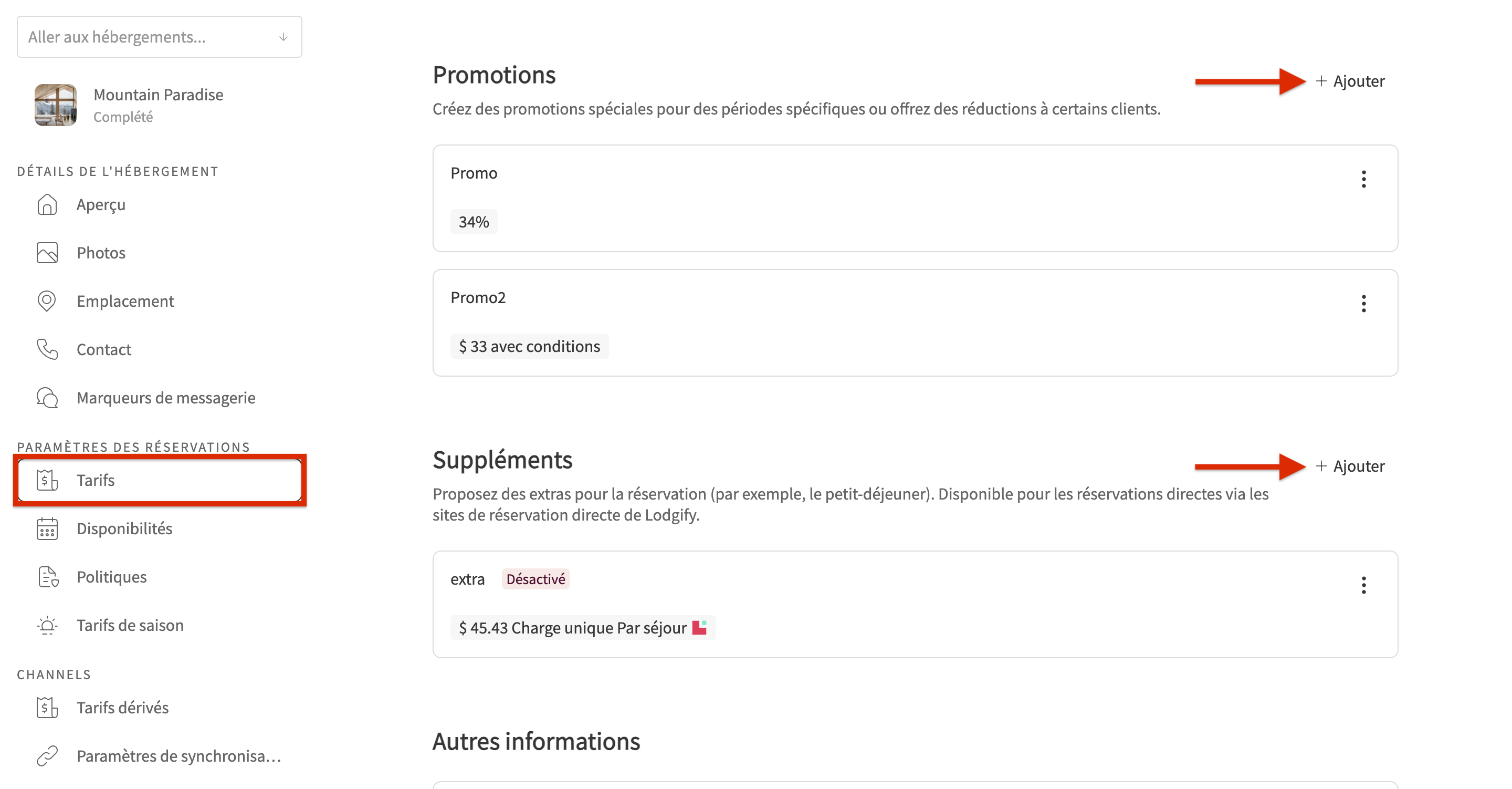
Task: Go to Tarifs dérivés under Channels
Action: tap(122, 708)
